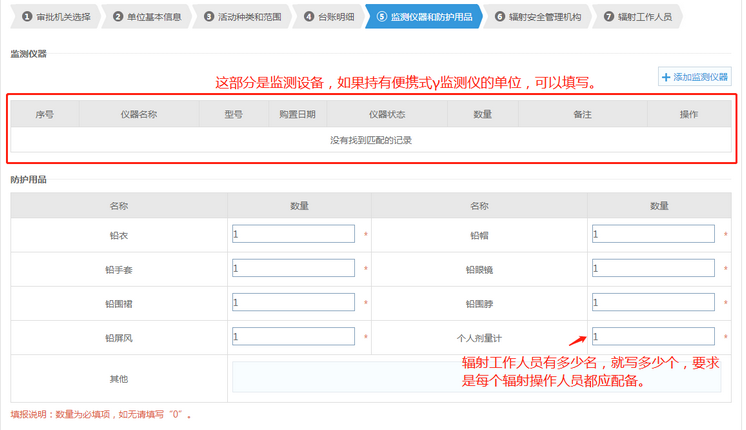Go to step 2 单位基本信息 tab
The width and height of the screenshot is (746, 430).
click(147, 17)
